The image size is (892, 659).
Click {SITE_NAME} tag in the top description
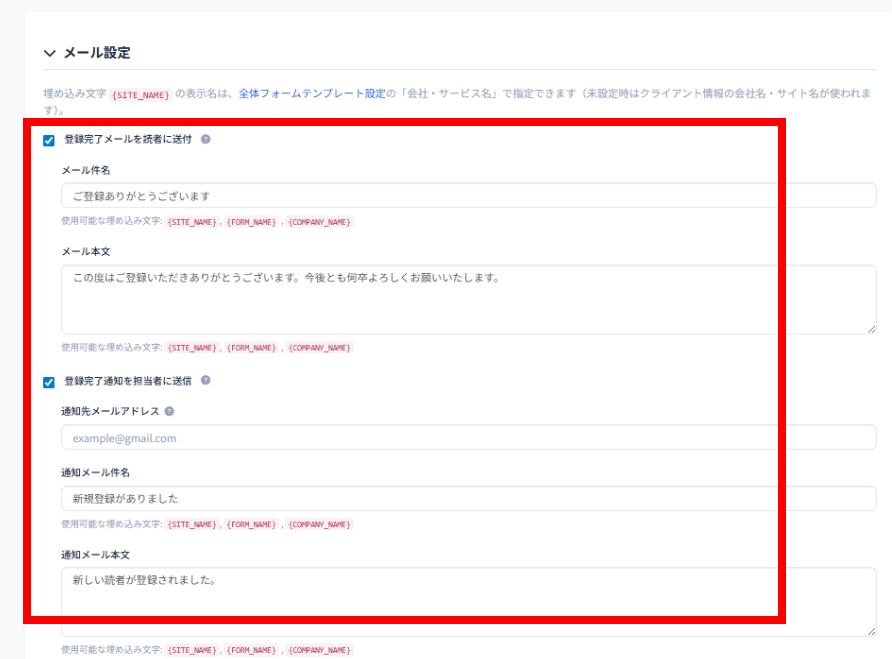pos(141,95)
